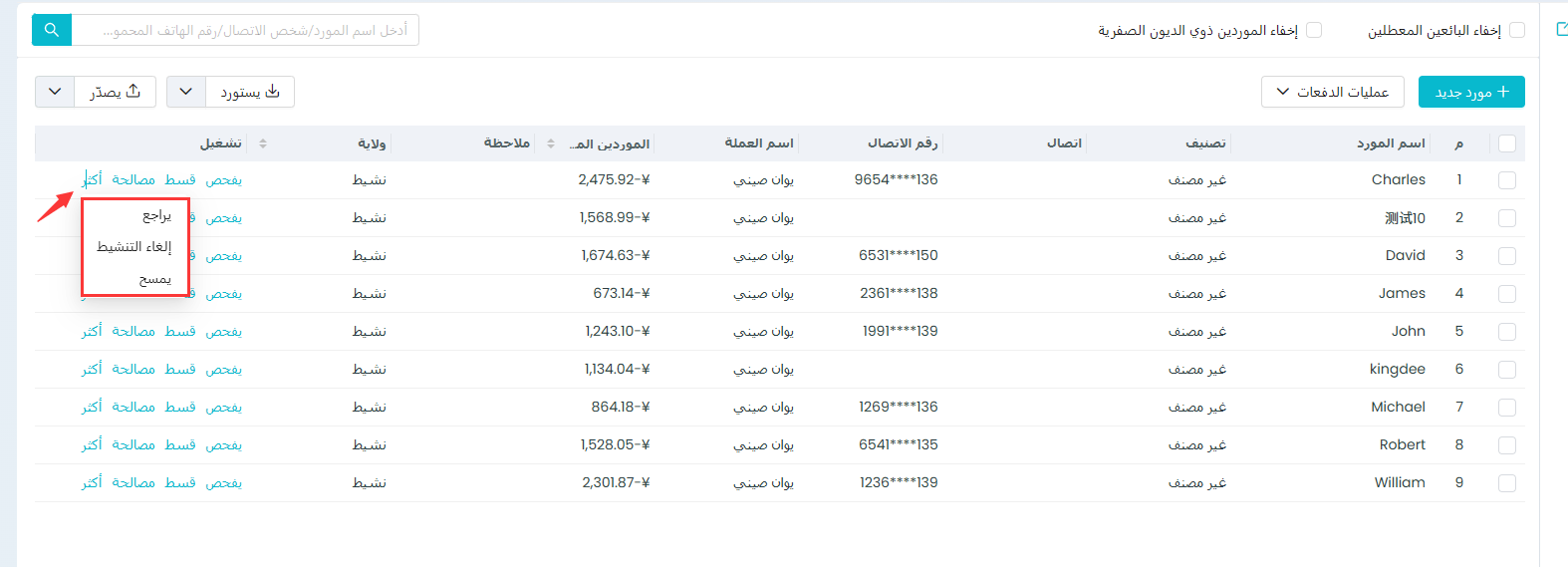The height and width of the screenshot is (567, 1568).
Task: Click new supplier button with plus icon
Action: tap(1470, 92)
